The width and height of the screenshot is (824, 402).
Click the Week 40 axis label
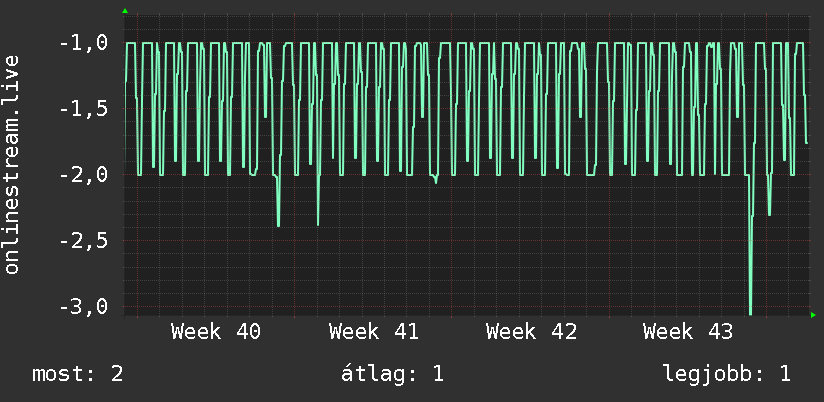[216, 332]
